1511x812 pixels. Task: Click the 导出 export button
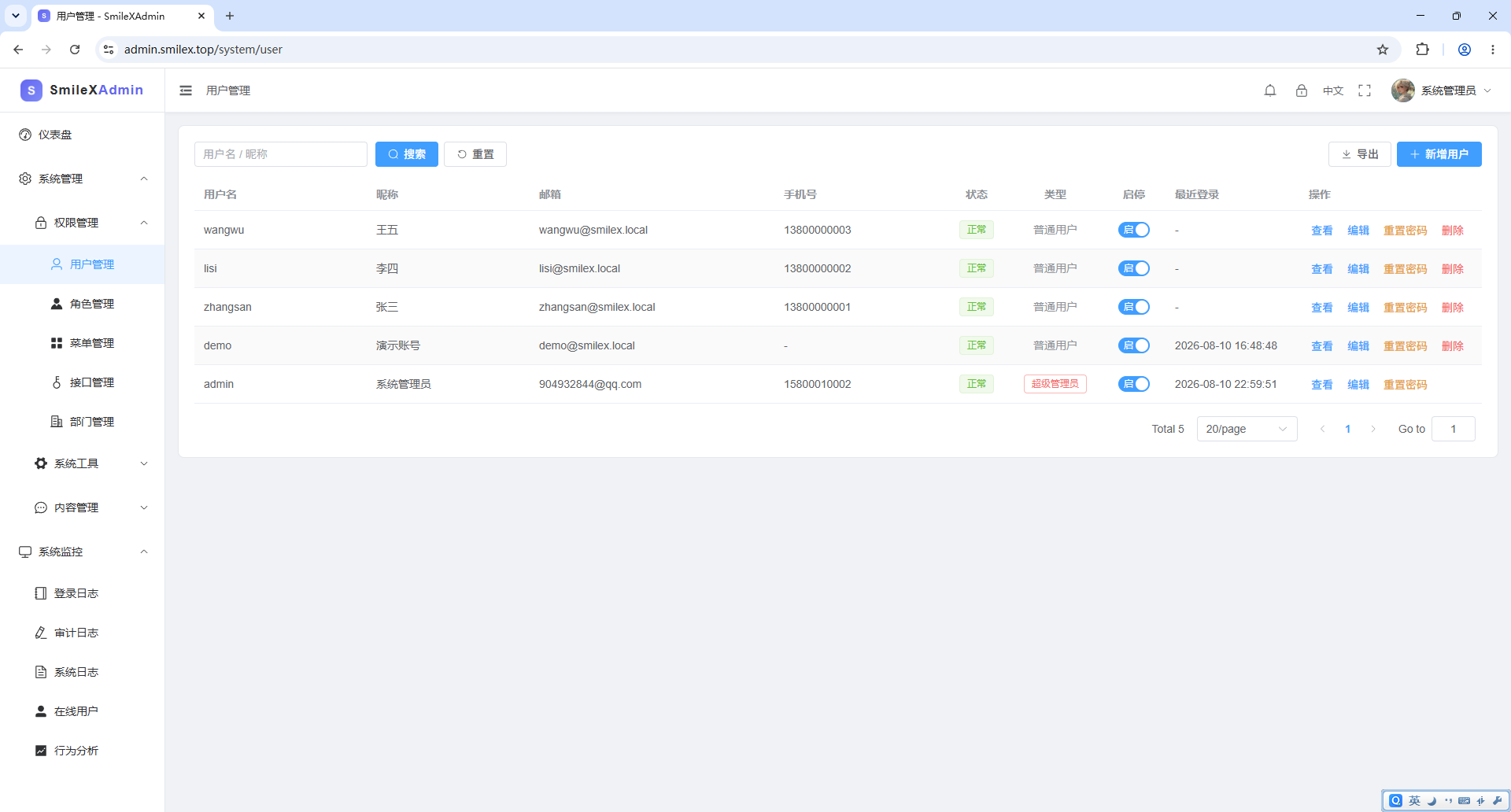pos(1360,154)
